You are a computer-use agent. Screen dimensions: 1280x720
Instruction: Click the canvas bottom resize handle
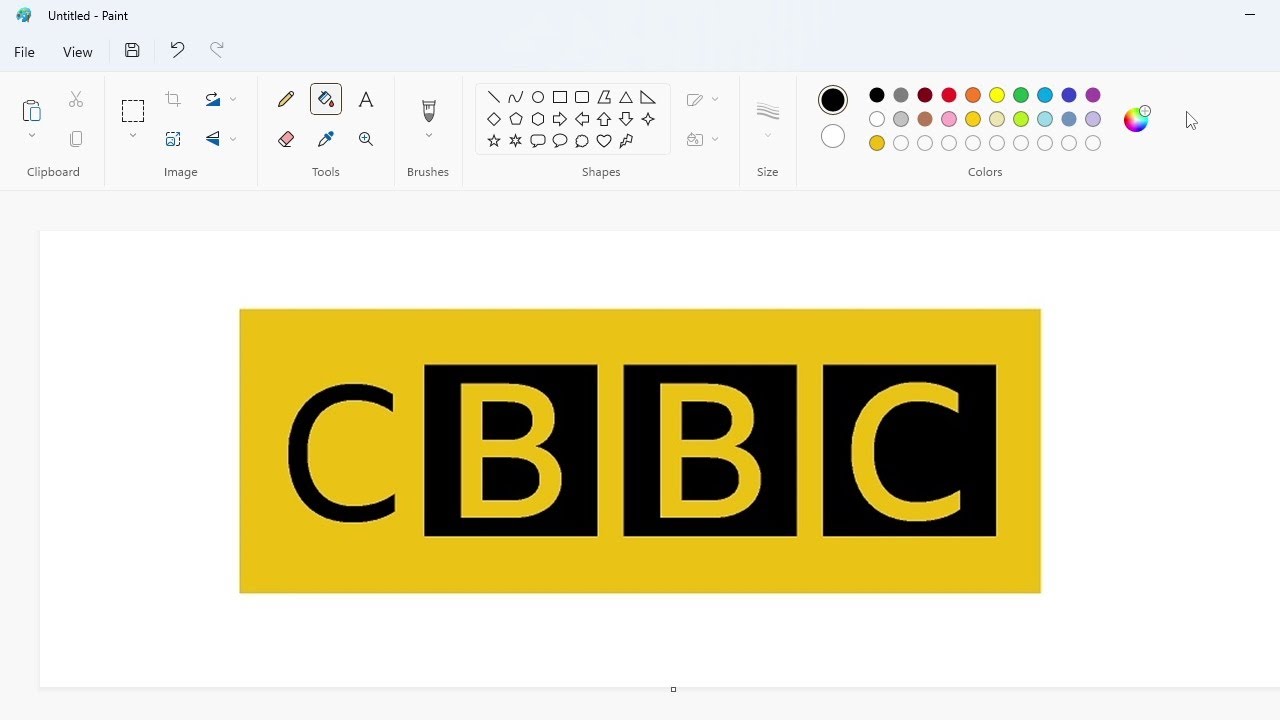(x=673, y=689)
